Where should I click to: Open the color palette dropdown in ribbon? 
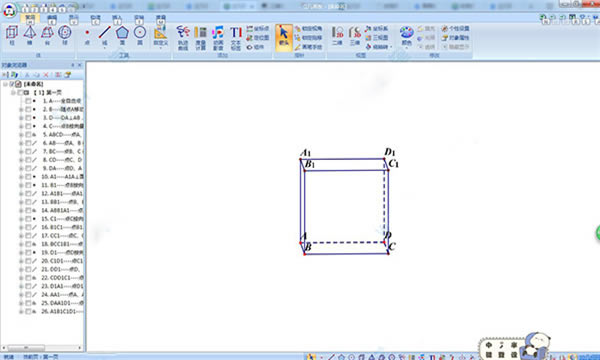[406, 36]
